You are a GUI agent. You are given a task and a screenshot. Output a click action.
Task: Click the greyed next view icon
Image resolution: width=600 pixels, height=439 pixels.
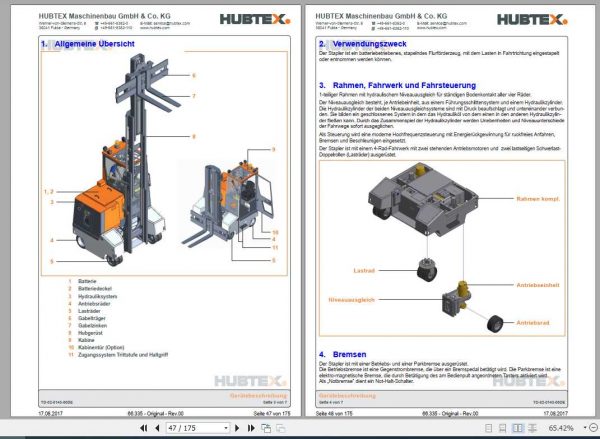coord(280,428)
